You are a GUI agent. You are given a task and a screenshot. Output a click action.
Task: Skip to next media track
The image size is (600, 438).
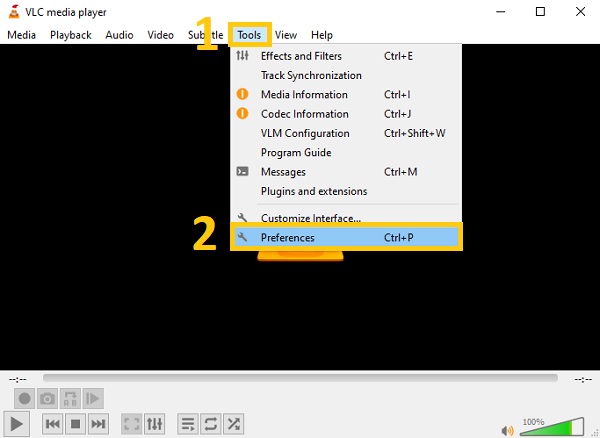coord(98,424)
